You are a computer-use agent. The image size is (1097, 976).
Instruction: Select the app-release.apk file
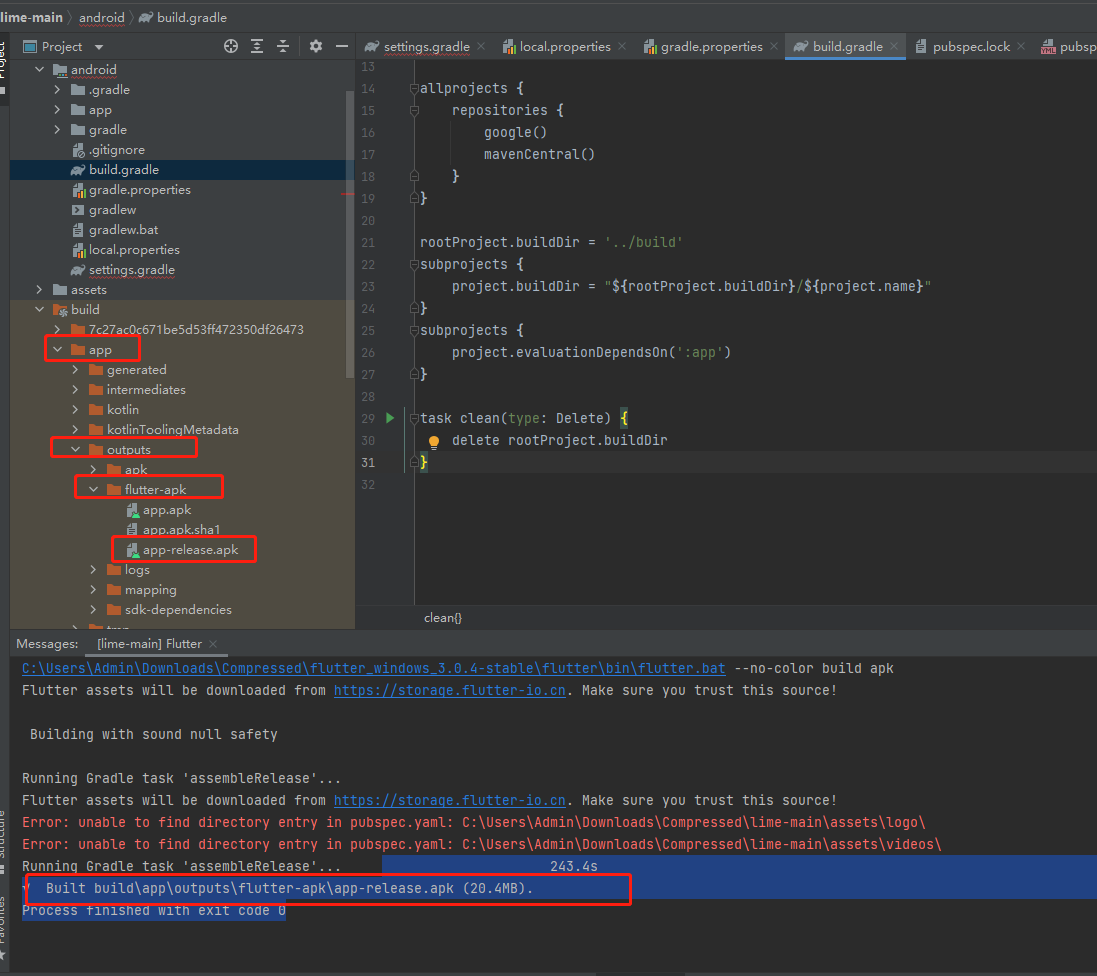[190, 550]
